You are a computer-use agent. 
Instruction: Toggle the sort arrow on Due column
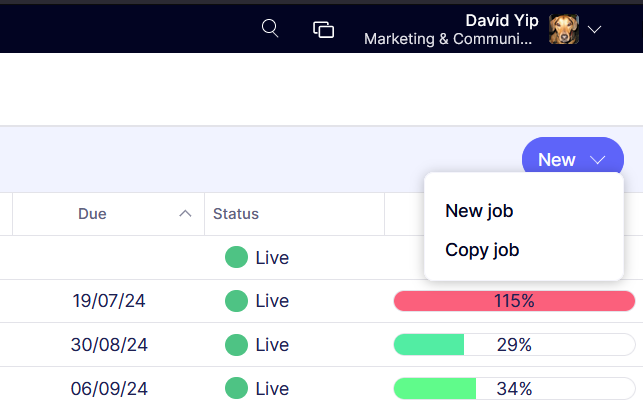point(185,213)
